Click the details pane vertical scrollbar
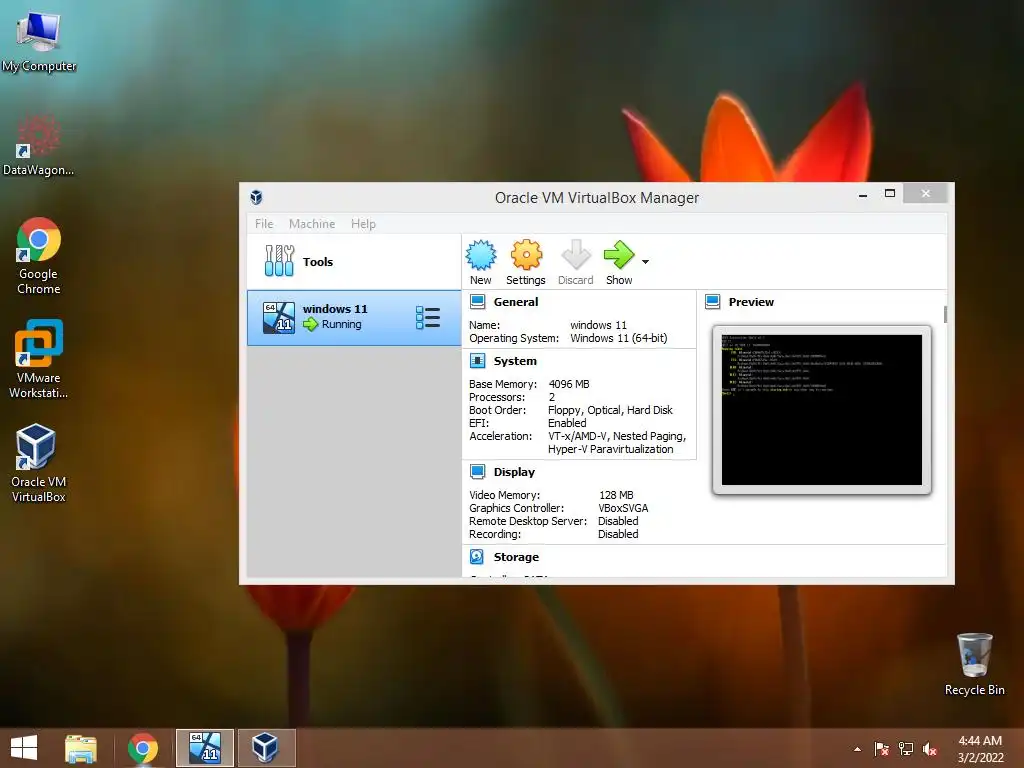 (945, 314)
